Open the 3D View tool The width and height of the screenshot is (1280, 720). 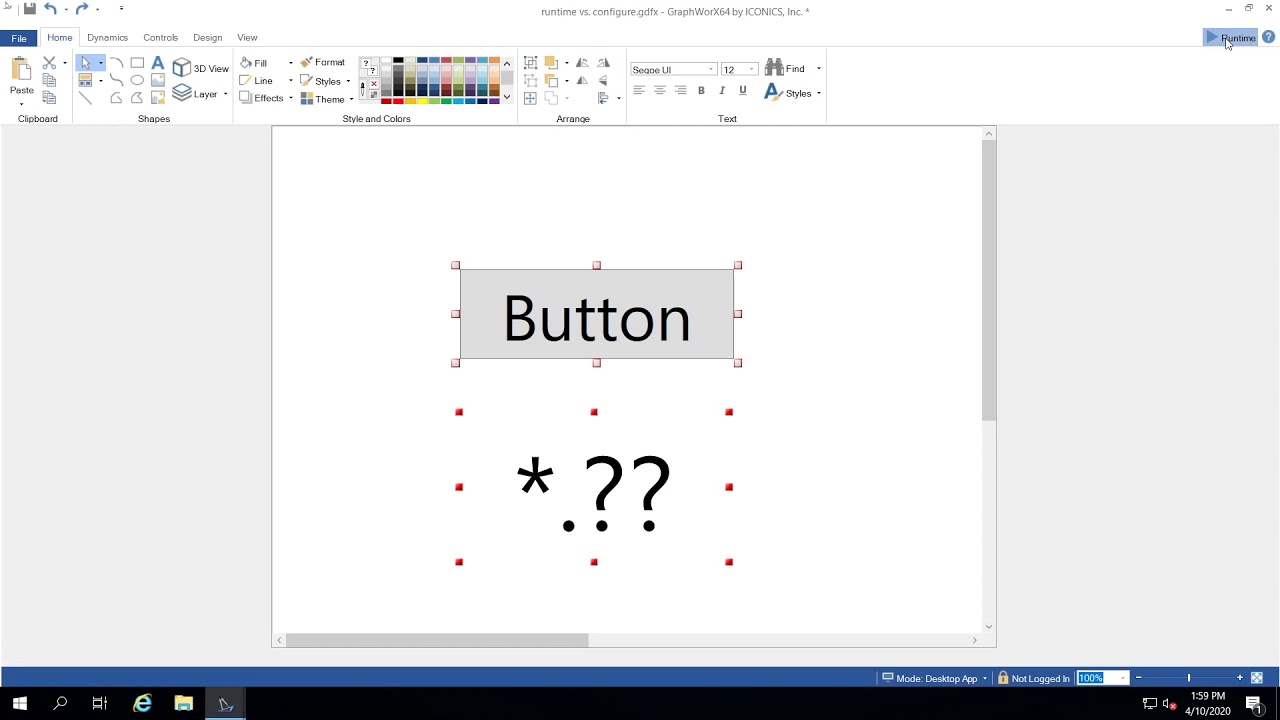200,68
